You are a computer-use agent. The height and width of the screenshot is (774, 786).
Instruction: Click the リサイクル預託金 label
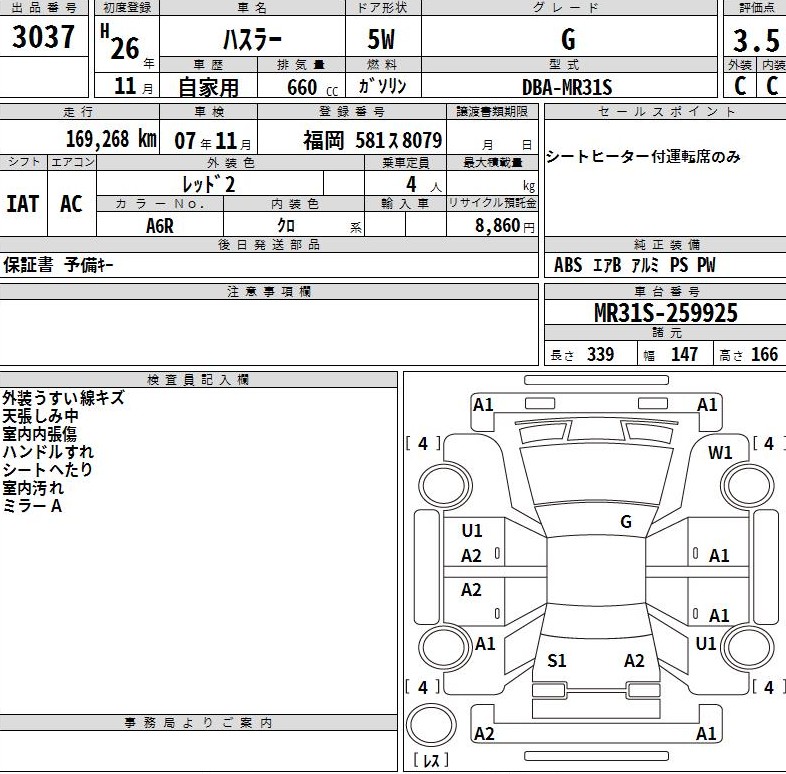point(492,203)
